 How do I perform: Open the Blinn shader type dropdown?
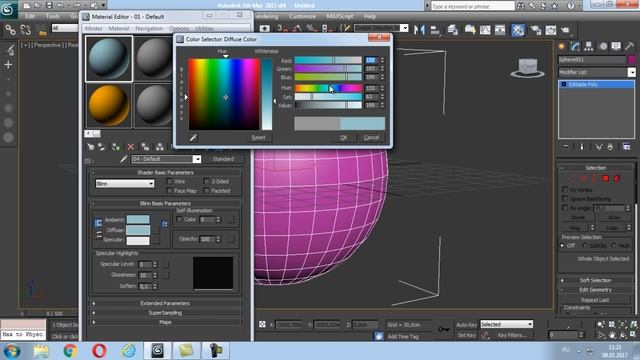(x=125, y=184)
